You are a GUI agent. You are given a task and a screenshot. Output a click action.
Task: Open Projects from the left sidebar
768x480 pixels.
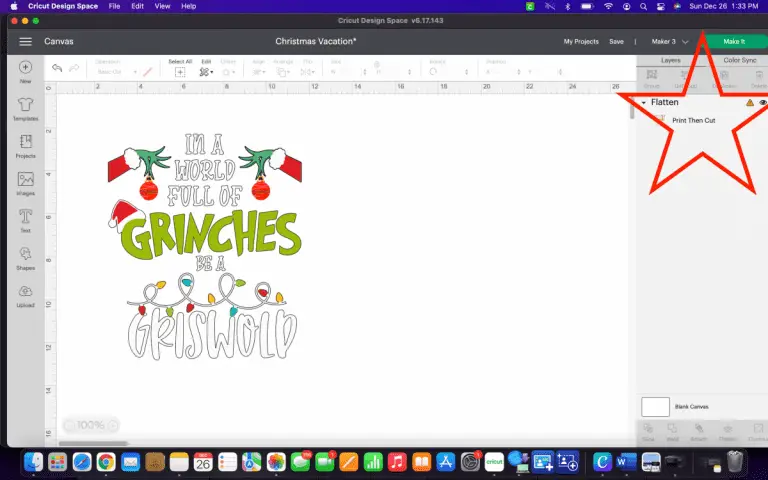(25, 144)
